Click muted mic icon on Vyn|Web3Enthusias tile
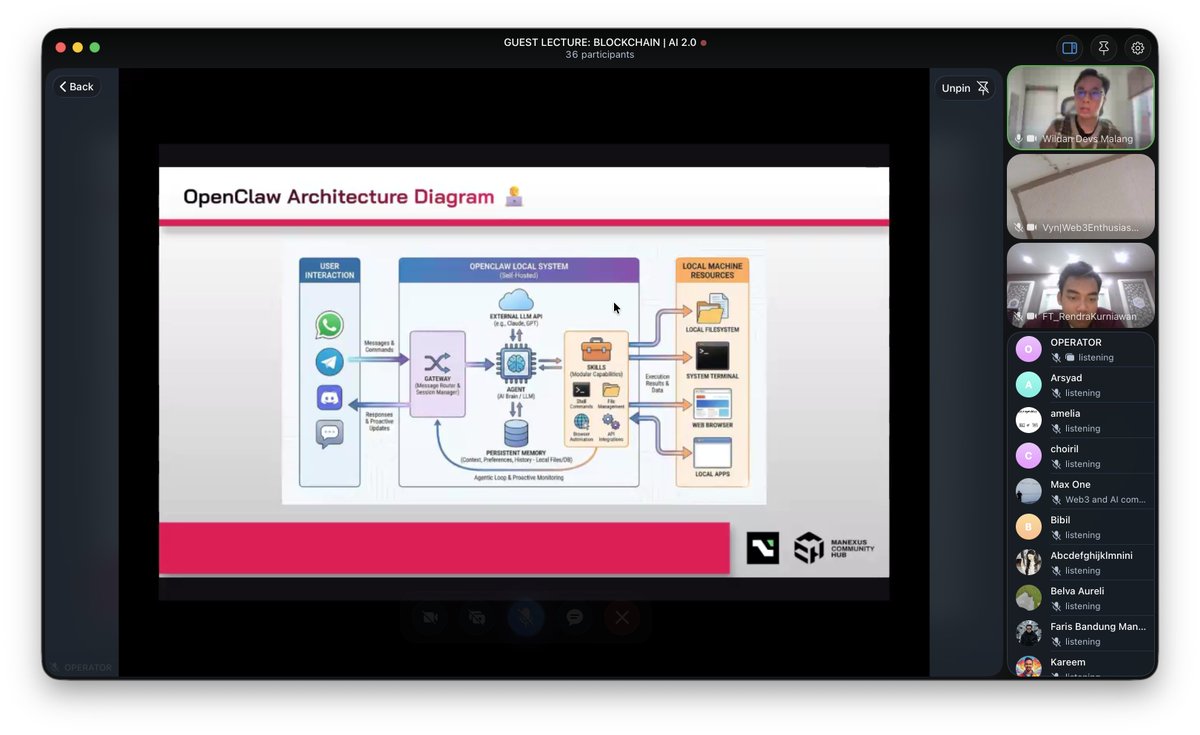The width and height of the screenshot is (1200, 735). point(1018,228)
